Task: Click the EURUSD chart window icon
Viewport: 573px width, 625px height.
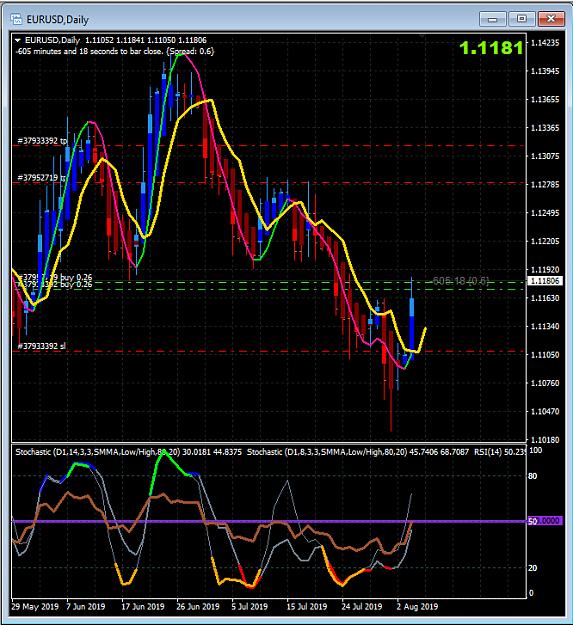Action: click(x=16, y=19)
